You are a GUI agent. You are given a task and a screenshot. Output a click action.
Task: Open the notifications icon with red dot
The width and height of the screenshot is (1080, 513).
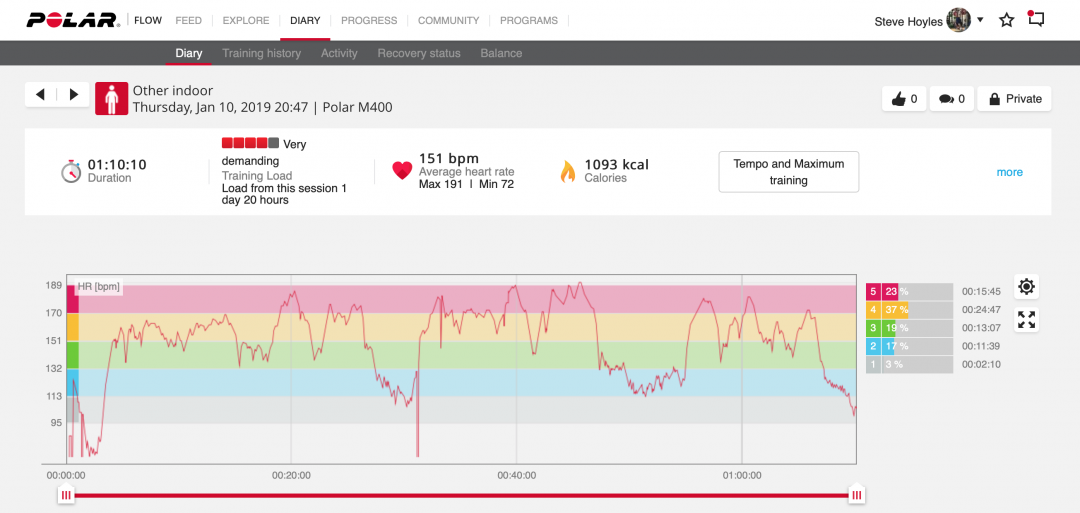point(1035,19)
